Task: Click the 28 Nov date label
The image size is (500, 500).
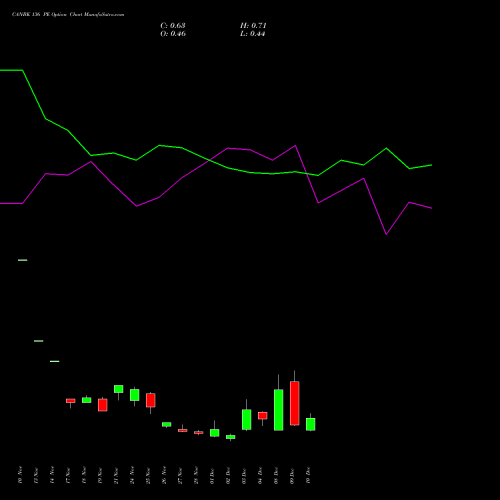Action: (196, 475)
